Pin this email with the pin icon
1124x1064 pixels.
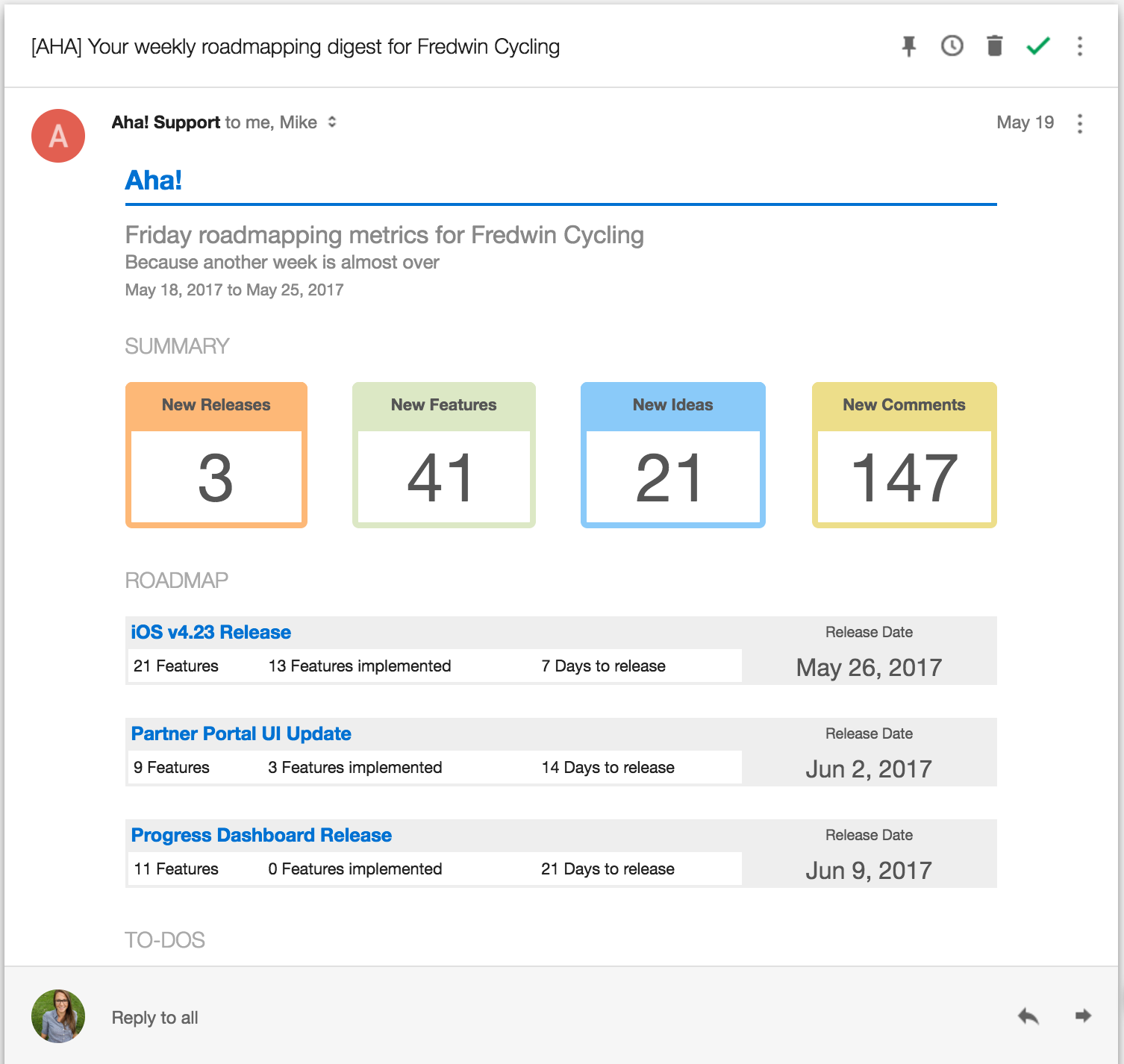908,46
